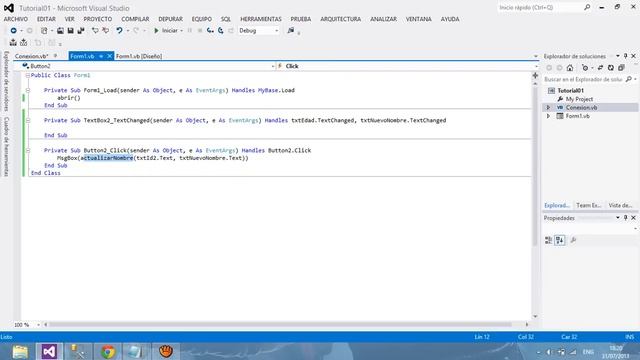Open the ARQUITECTURA menu
This screenshot has height=360, width=640.
pyautogui.click(x=340, y=19)
